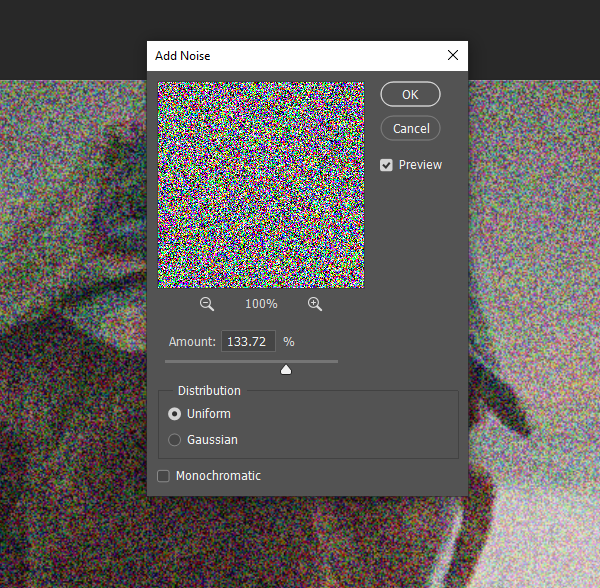Click the Distribution group label
This screenshot has height=588, width=600.
click(x=209, y=391)
